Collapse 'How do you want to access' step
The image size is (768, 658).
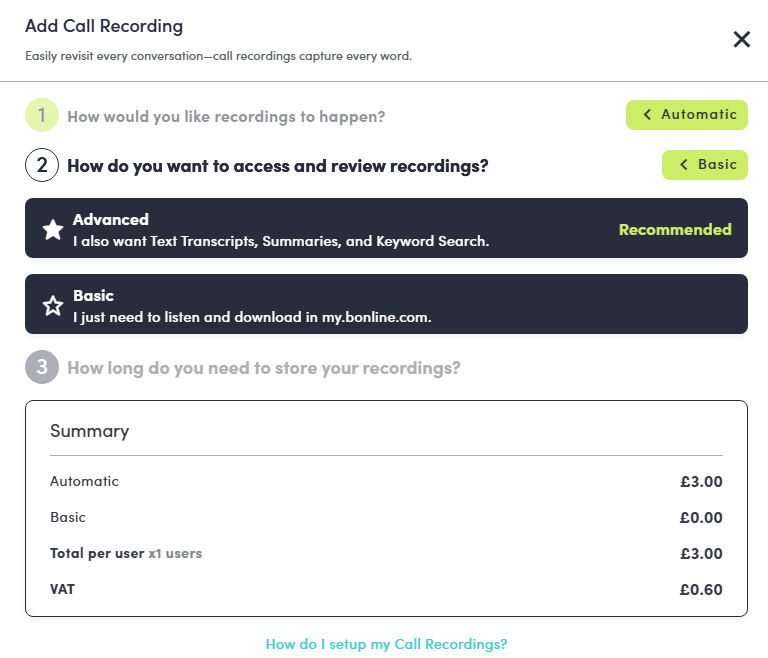277,165
